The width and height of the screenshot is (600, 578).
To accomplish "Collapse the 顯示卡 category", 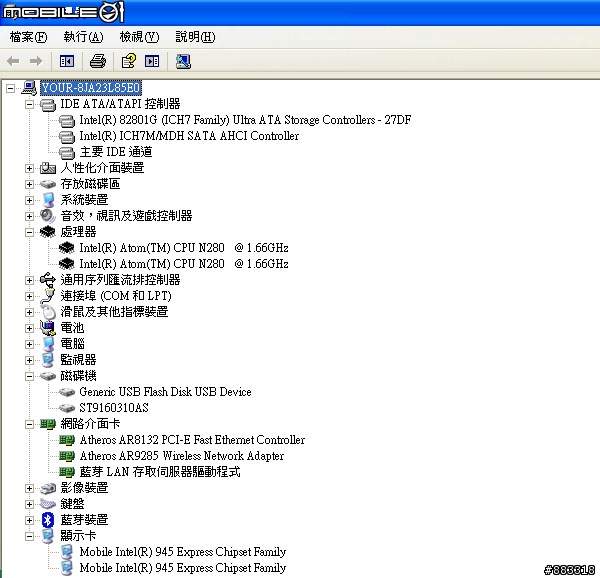I will tap(29, 536).
